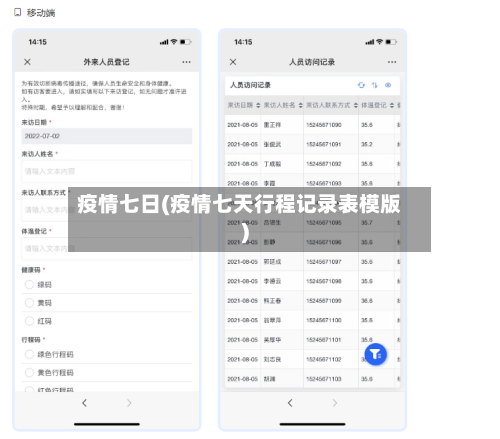500x439 pixels.
Task: Refresh the 人员访问记录 table
Action: tap(361, 85)
